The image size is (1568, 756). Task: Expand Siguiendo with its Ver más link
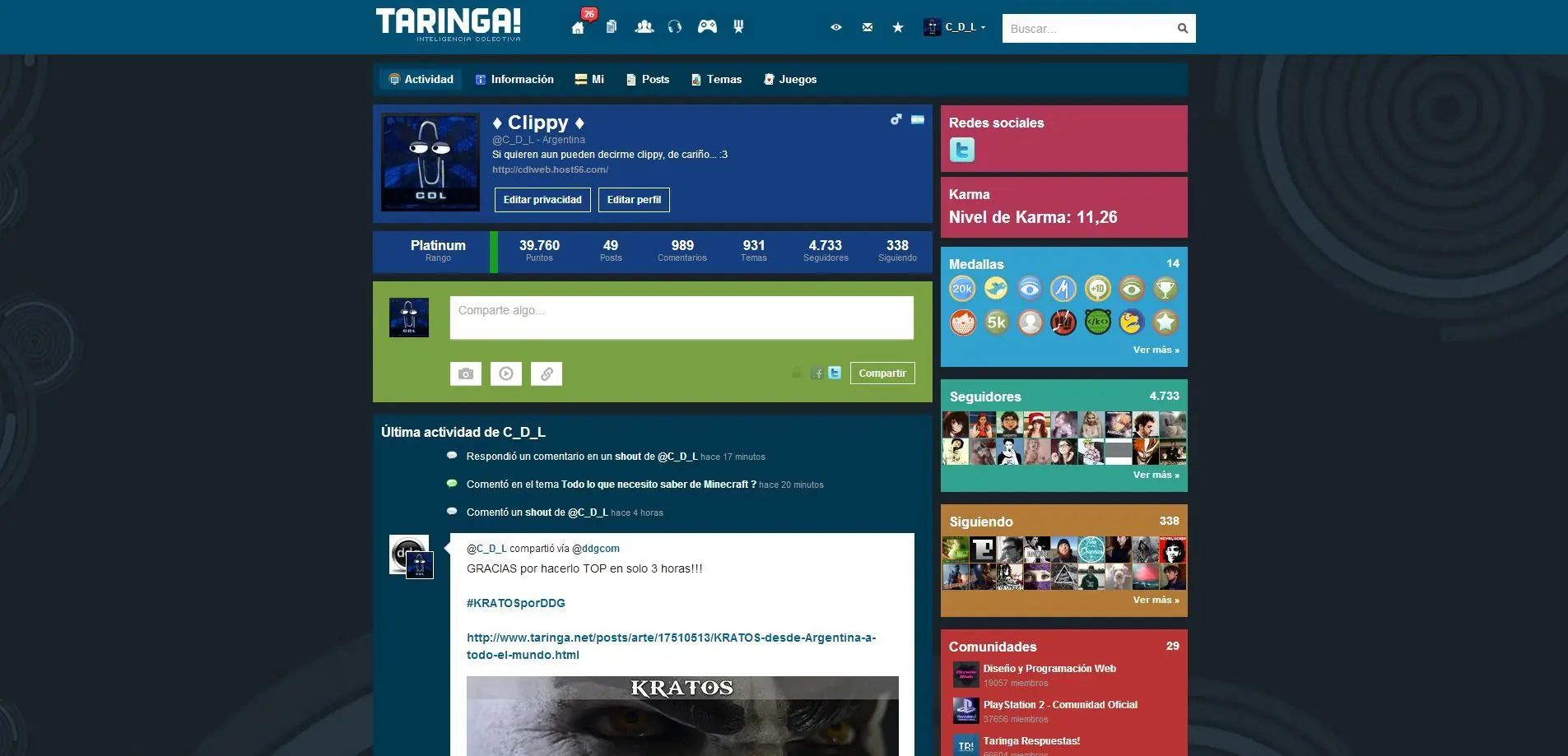tap(1156, 600)
